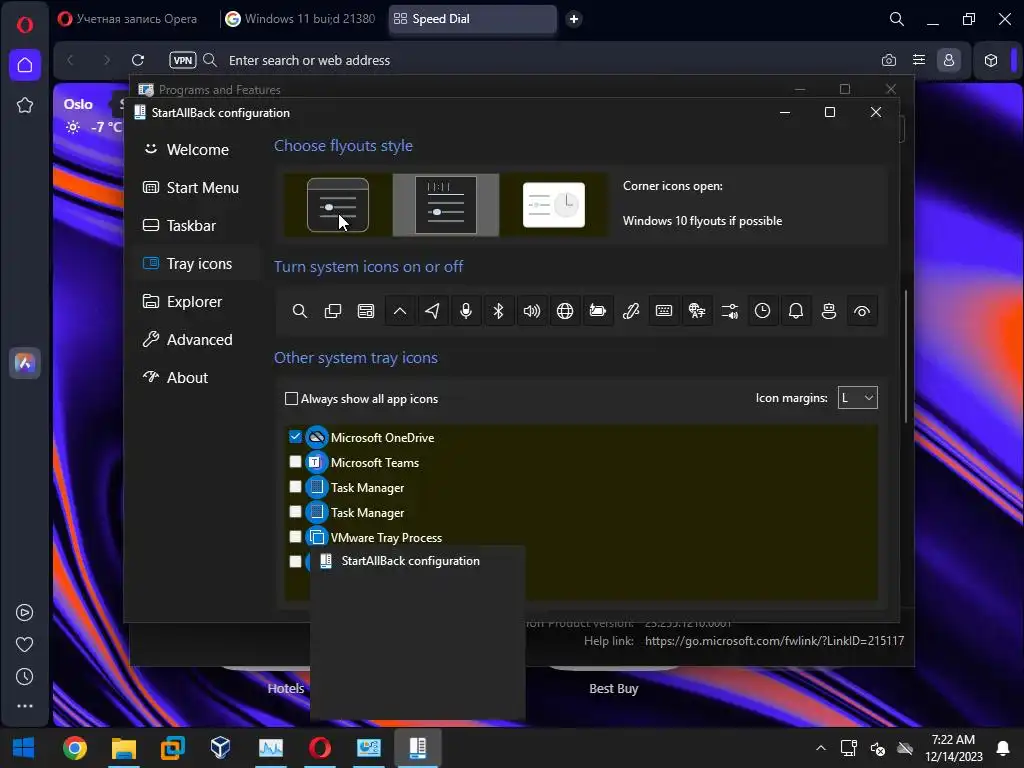Toggle the Bluetooth system icon

pos(498,311)
